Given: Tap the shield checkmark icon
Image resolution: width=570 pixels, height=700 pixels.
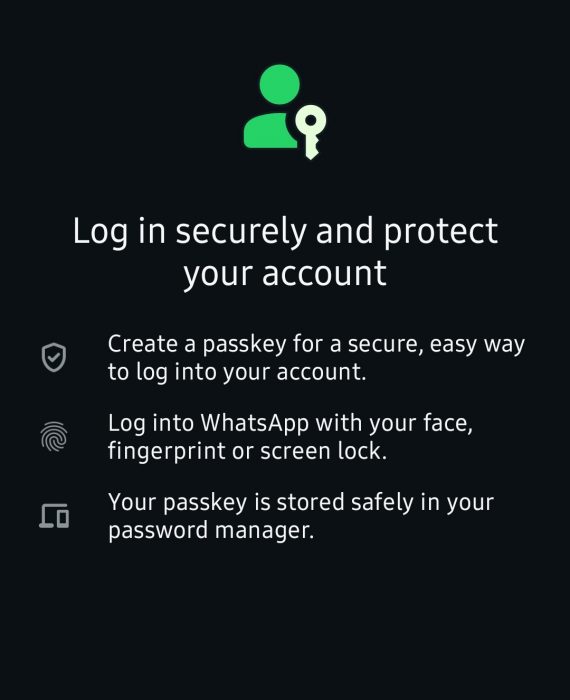Looking at the screenshot, I should point(54,357).
